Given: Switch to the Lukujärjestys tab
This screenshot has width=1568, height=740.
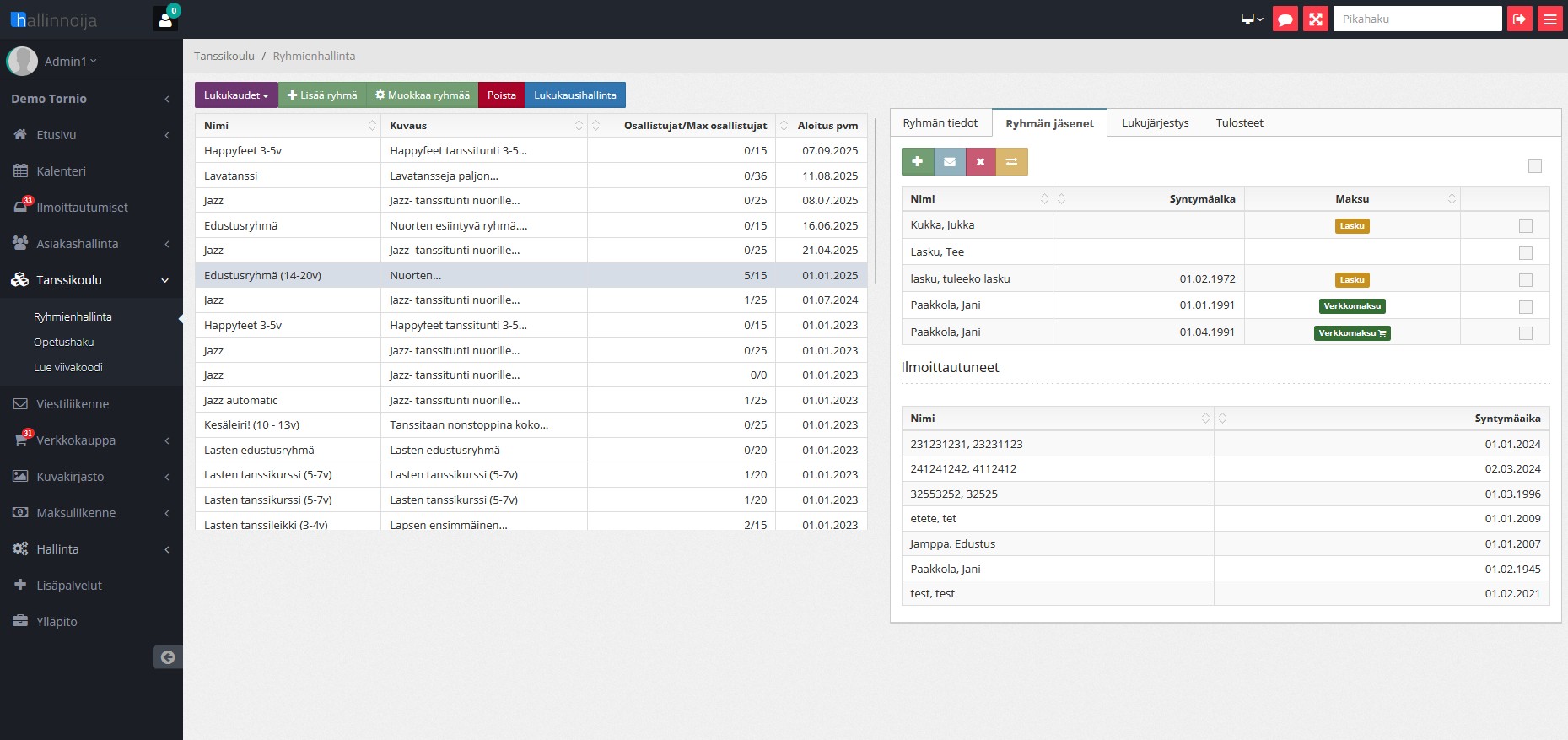Looking at the screenshot, I should pyautogui.click(x=1155, y=123).
